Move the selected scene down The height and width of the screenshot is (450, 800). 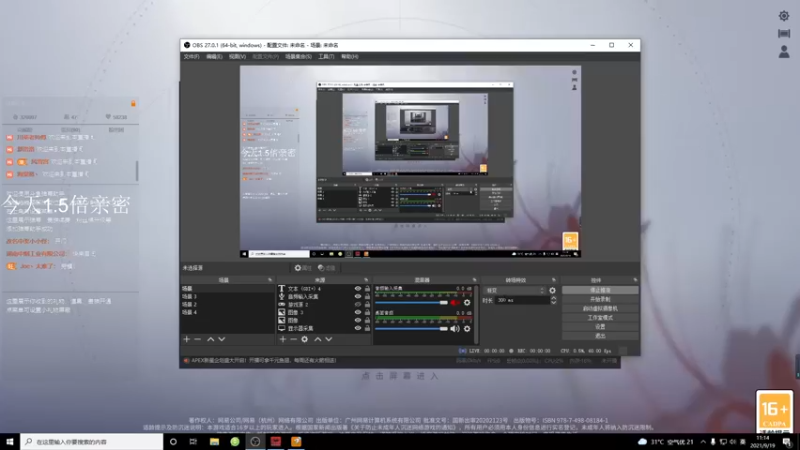point(221,339)
